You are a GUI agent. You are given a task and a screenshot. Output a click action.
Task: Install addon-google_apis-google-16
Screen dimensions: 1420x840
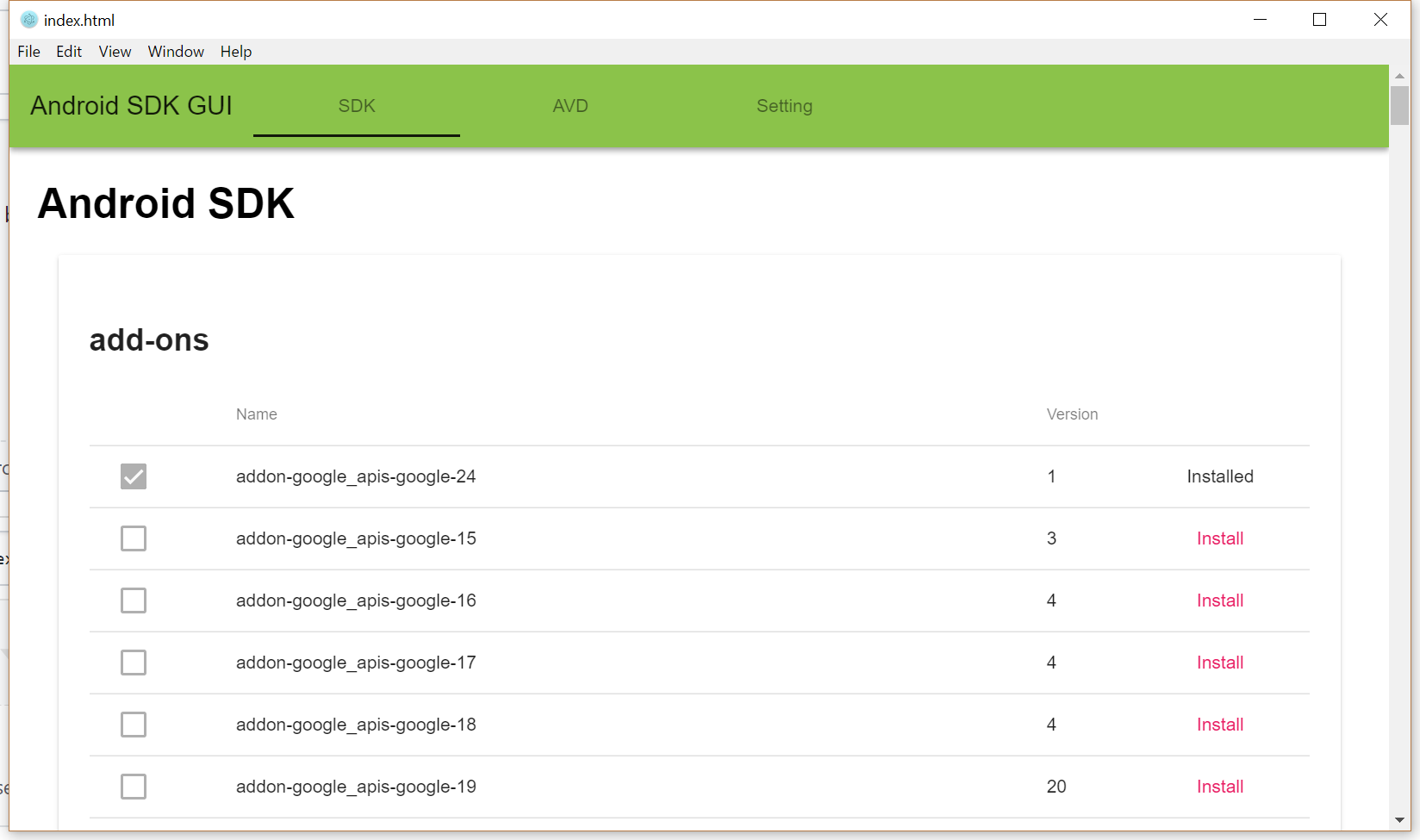pyautogui.click(x=1220, y=600)
